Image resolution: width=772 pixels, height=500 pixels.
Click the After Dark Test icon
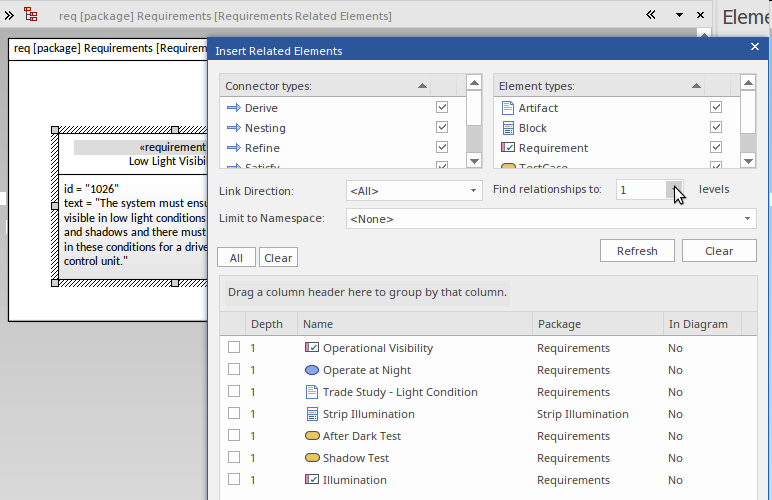(x=311, y=436)
